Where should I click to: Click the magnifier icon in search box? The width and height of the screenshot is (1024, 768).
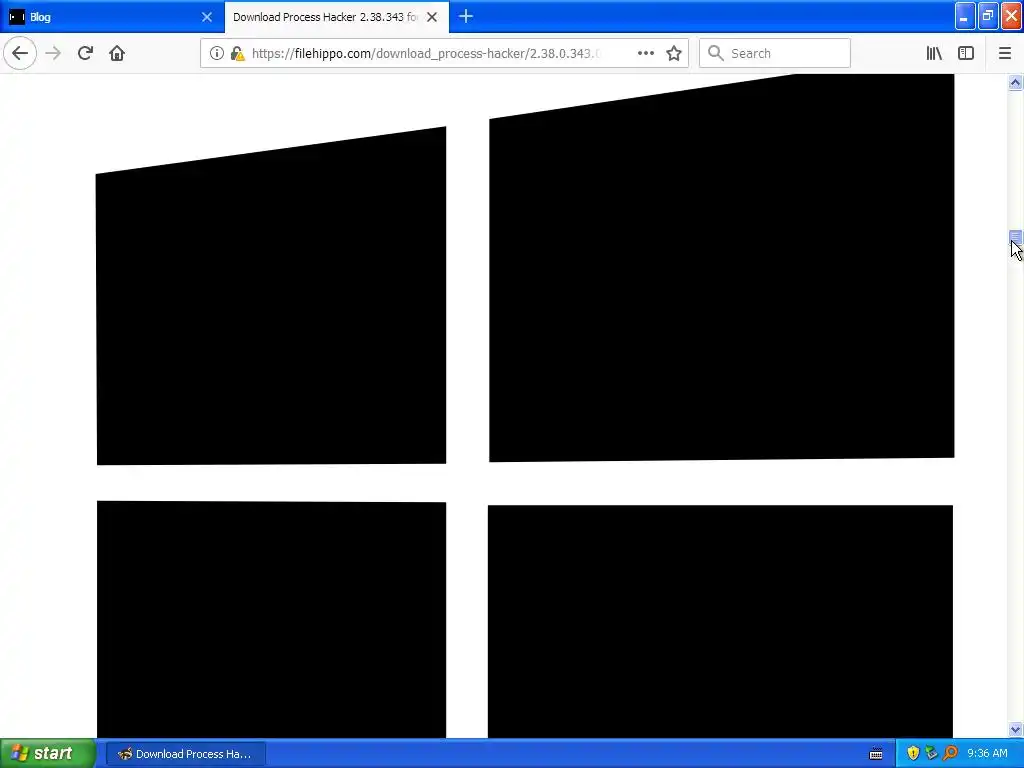point(716,53)
